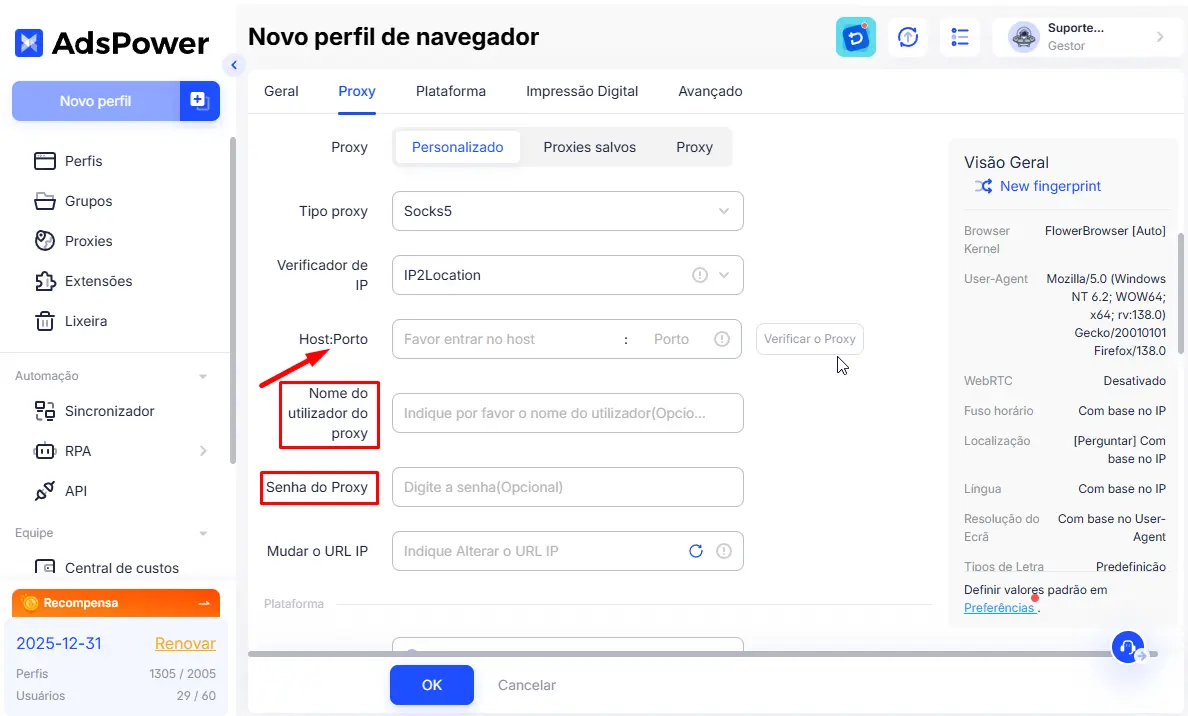The image size is (1188, 716).
Task: Click the Recompensa arrow icon
Action: pyautogui.click(x=204, y=603)
